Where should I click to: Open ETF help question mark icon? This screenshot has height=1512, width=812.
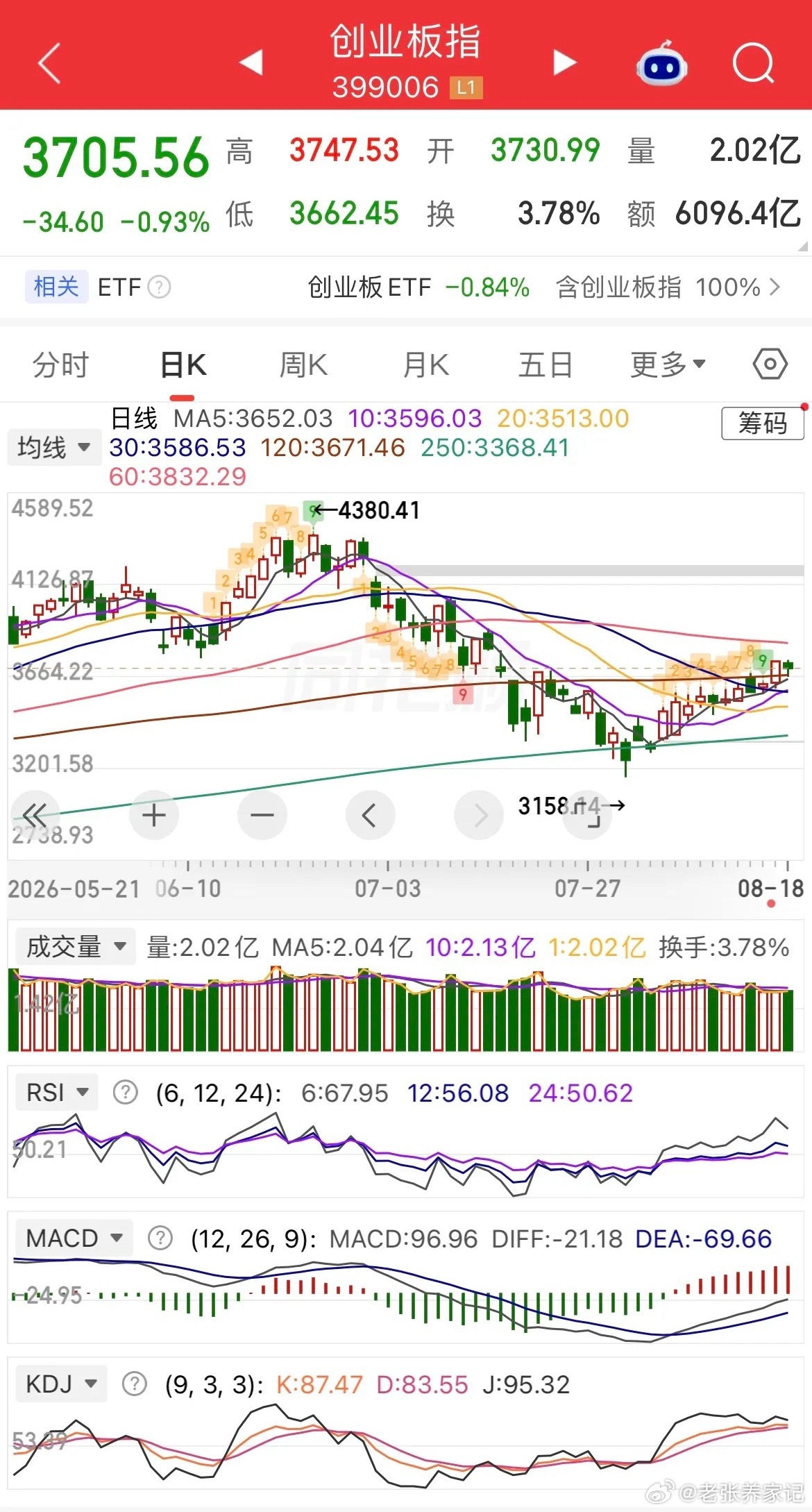160,287
